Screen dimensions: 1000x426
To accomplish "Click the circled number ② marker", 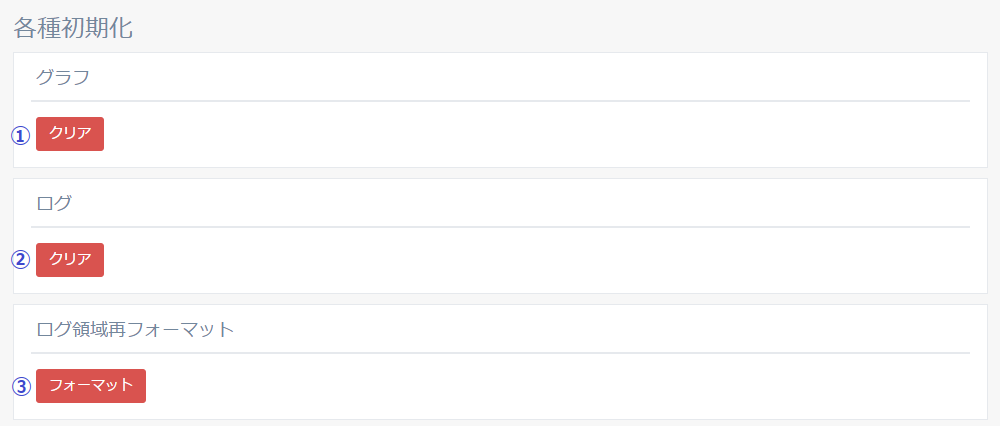I will (x=21, y=260).
